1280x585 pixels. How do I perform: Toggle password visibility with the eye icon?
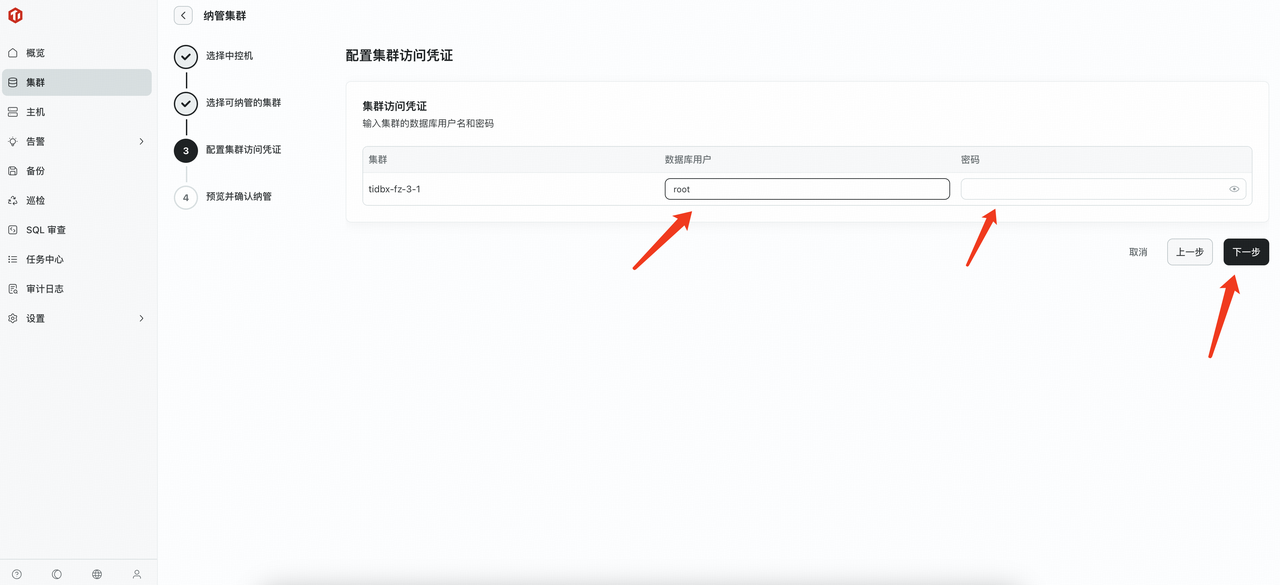pos(1233,188)
